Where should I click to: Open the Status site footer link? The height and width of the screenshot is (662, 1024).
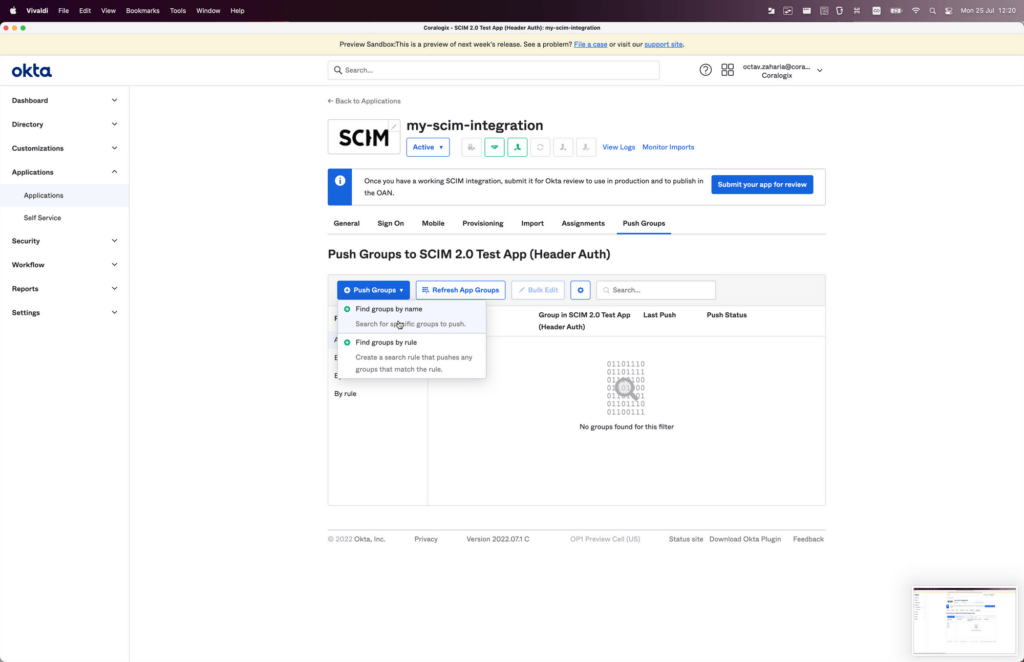click(x=686, y=539)
